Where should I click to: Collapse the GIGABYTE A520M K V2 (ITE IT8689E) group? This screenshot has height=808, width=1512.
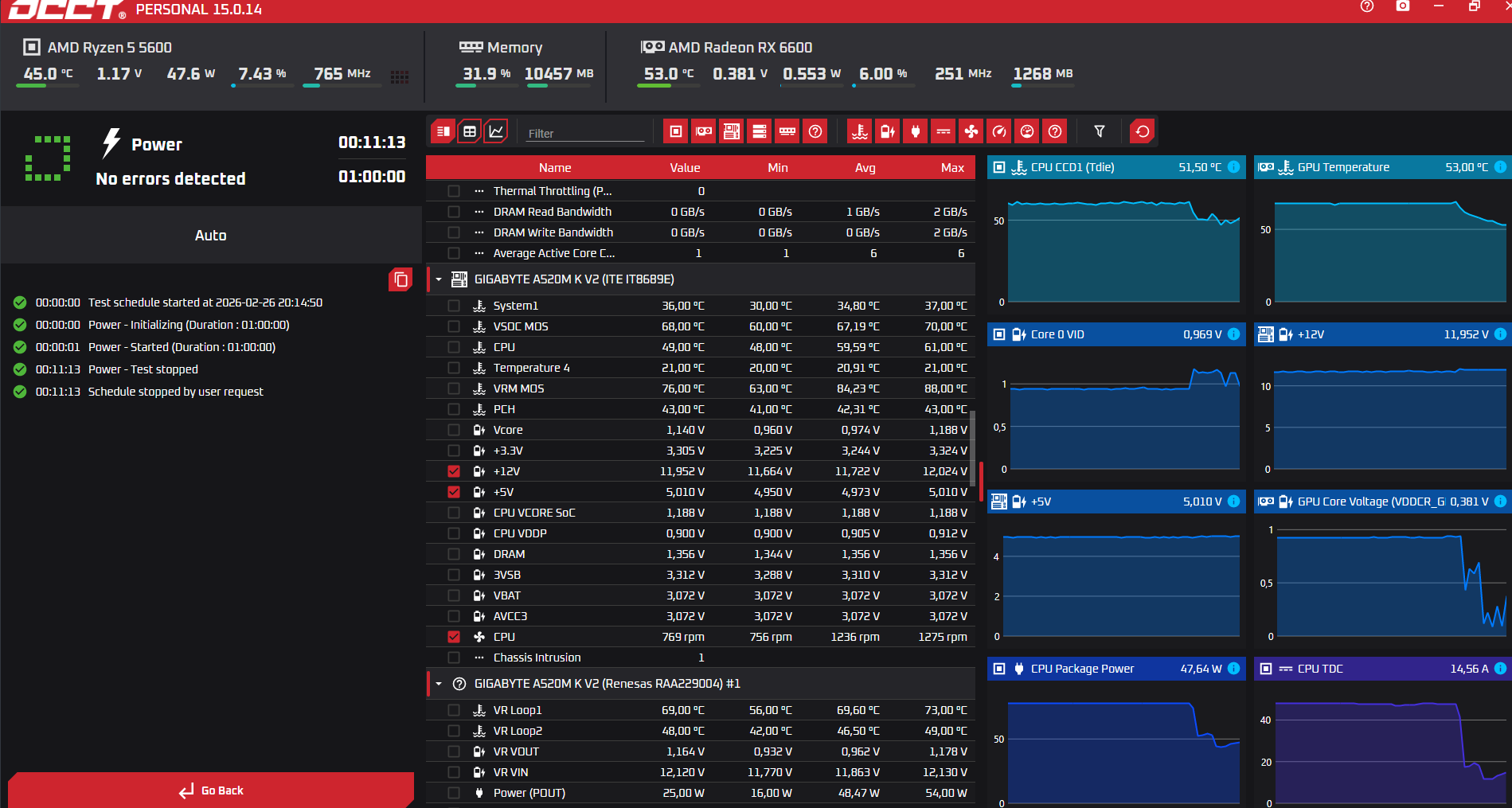439,279
